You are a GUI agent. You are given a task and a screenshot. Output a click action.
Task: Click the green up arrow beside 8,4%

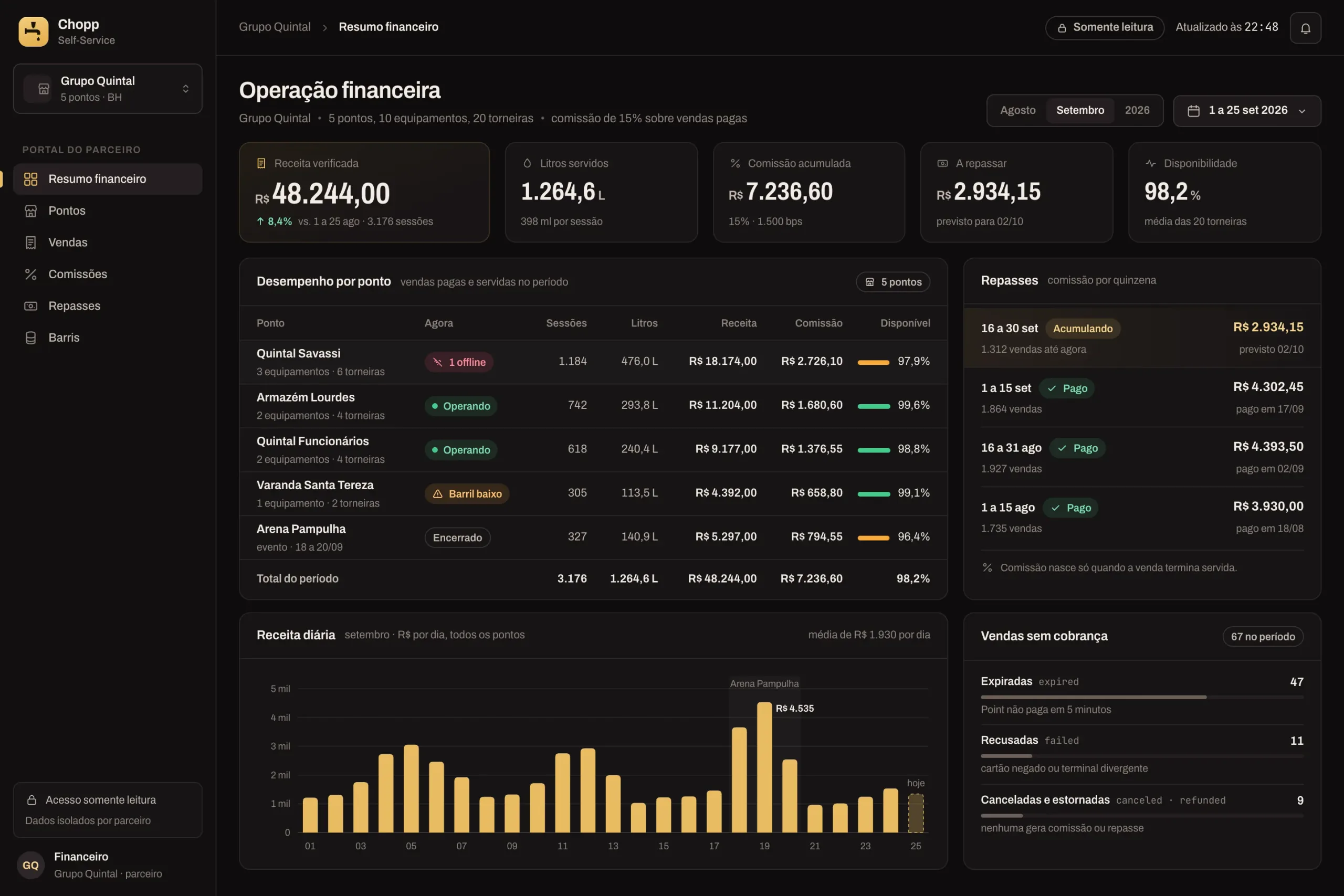pyautogui.click(x=260, y=221)
